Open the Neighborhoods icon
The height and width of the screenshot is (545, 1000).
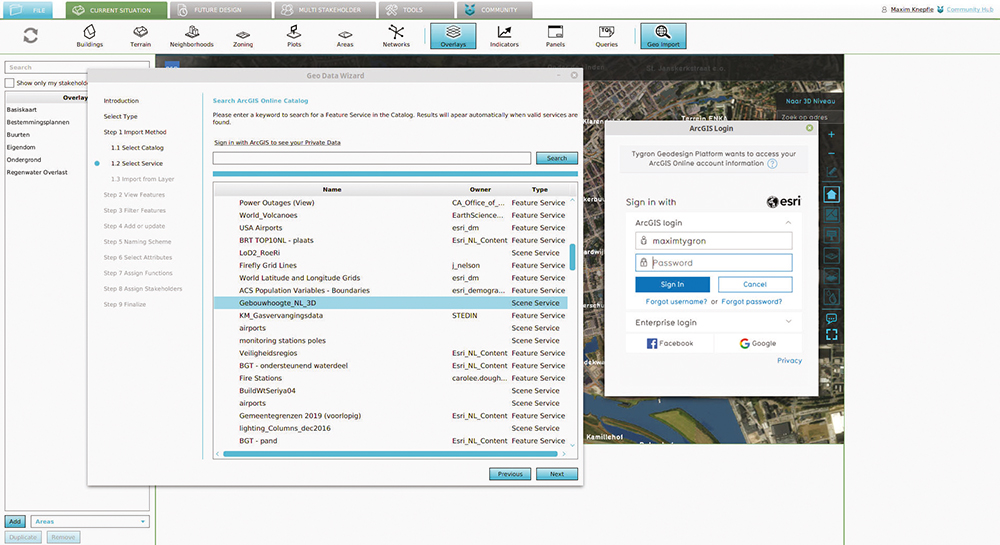[x=191, y=35]
